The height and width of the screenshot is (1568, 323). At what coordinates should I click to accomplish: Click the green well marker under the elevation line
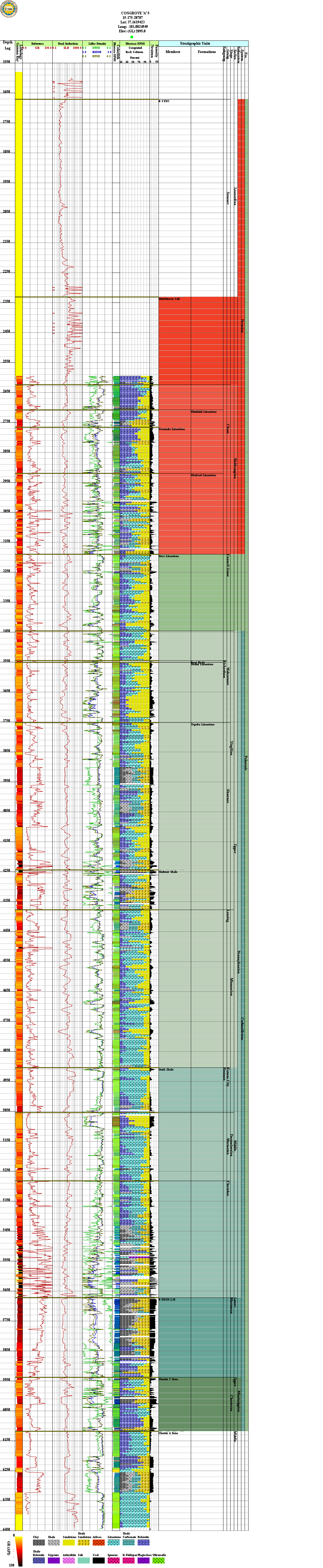click(131, 37)
